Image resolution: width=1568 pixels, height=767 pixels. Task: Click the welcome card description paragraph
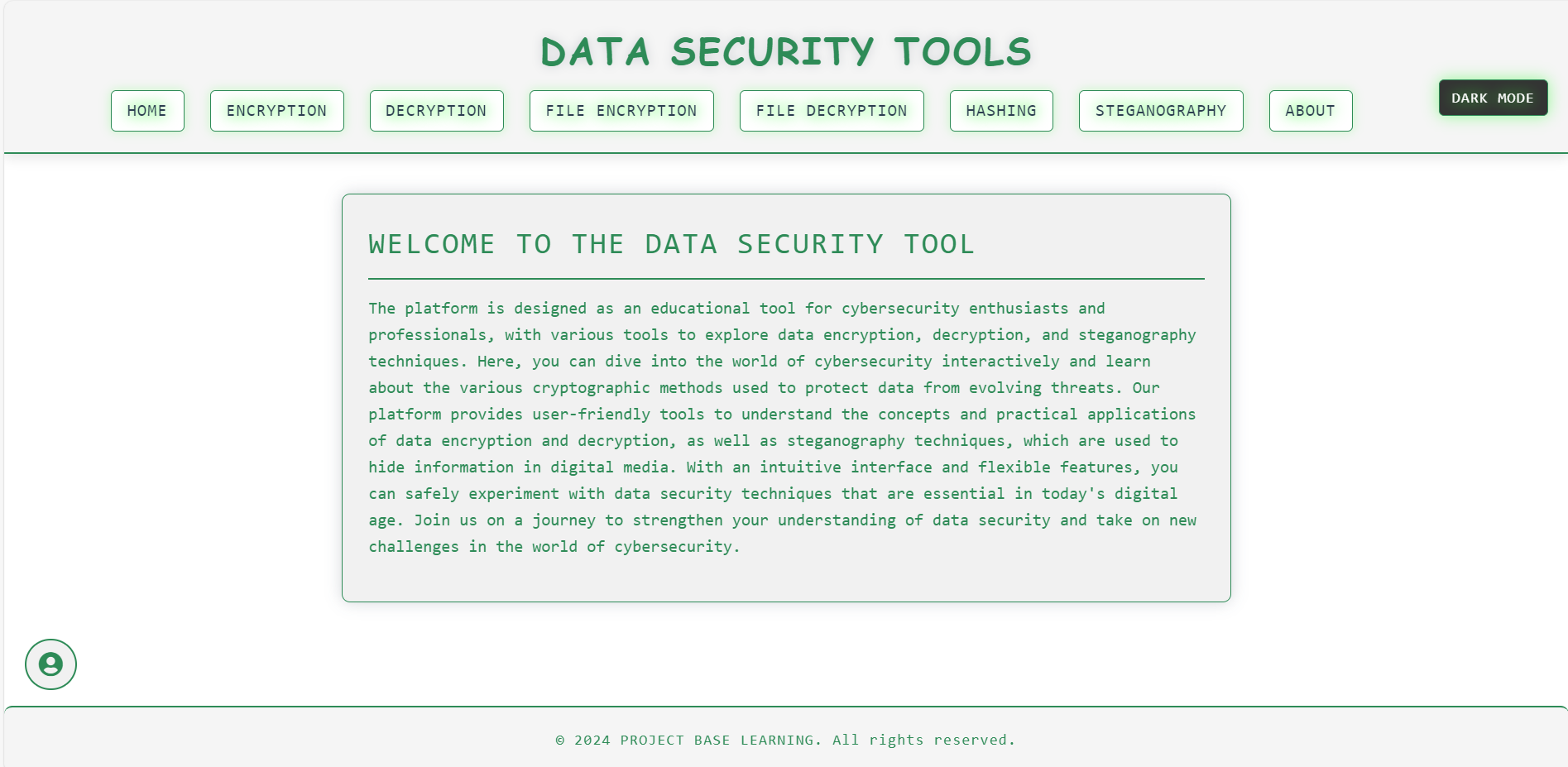pyautogui.click(x=783, y=427)
